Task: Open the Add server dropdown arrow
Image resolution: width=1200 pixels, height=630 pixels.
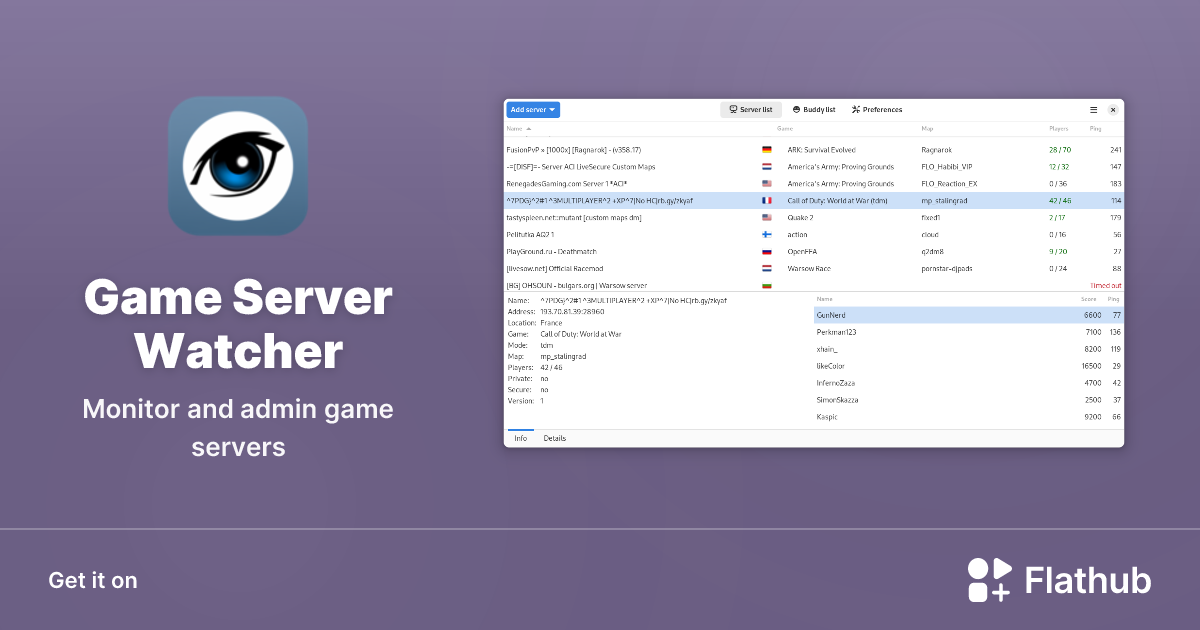Action: [551, 109]
